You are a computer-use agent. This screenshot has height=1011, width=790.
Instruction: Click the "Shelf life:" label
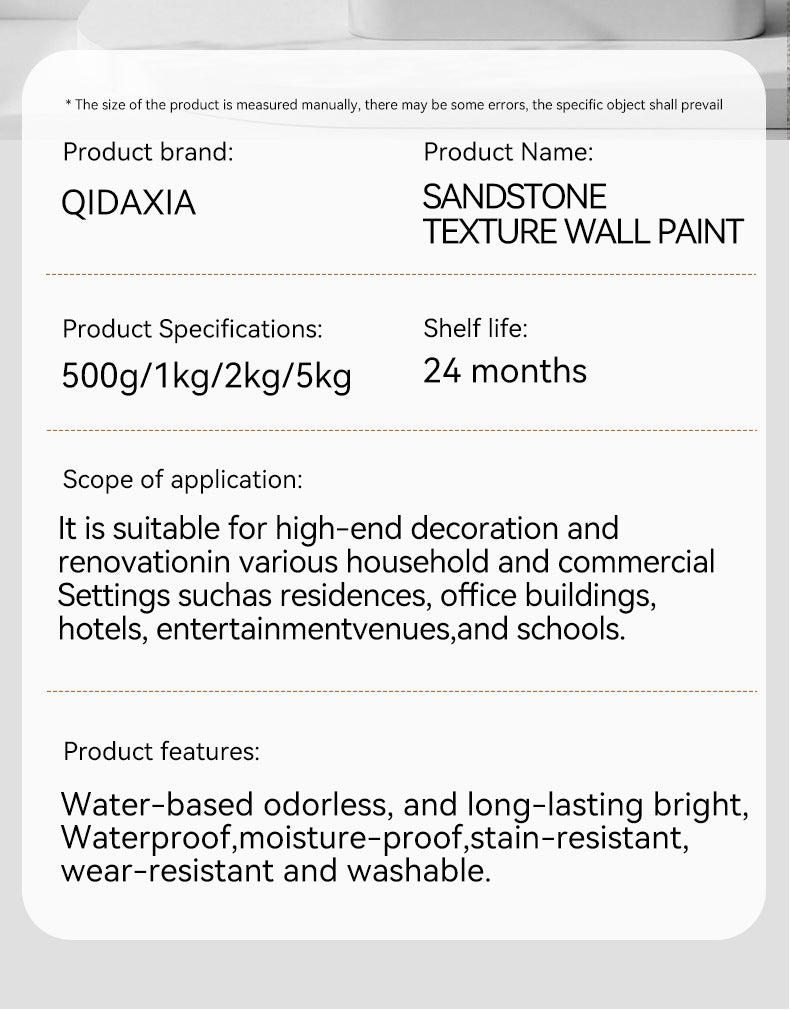click(475, 328)
